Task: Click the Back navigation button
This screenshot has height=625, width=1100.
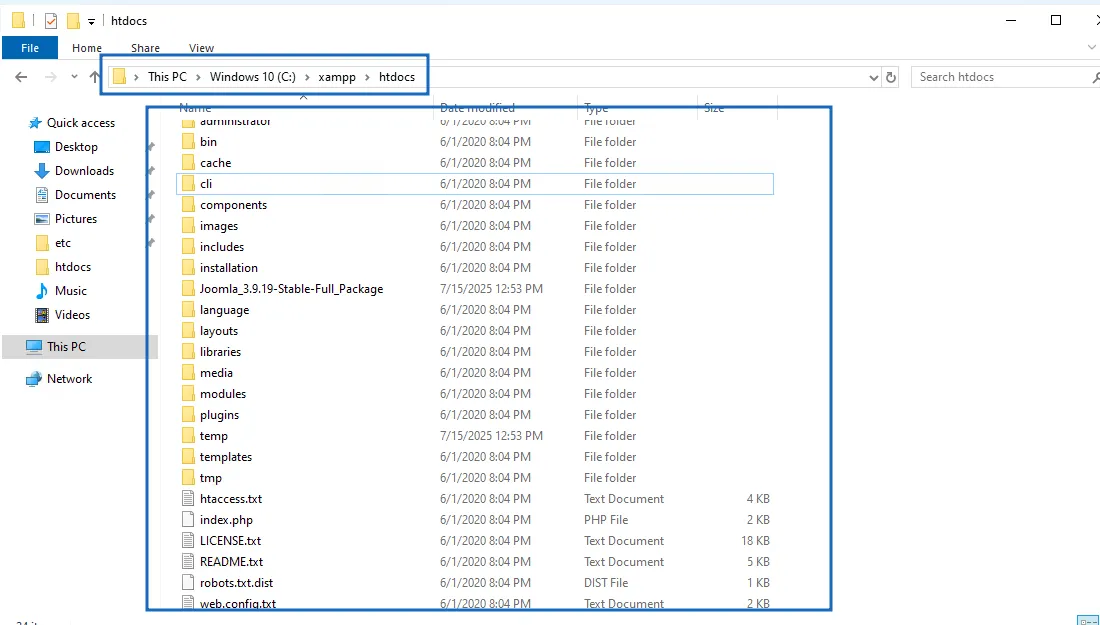Action: click(20, 76)
